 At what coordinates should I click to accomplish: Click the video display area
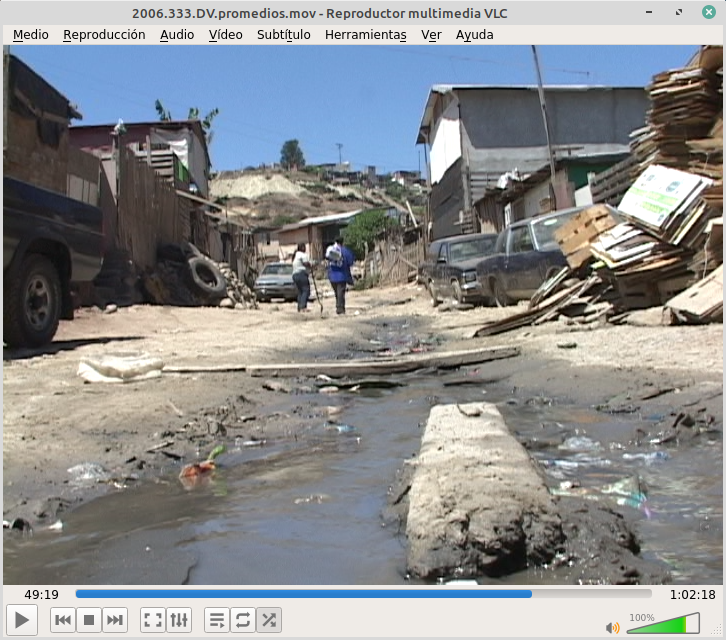[x=363, y=314]
